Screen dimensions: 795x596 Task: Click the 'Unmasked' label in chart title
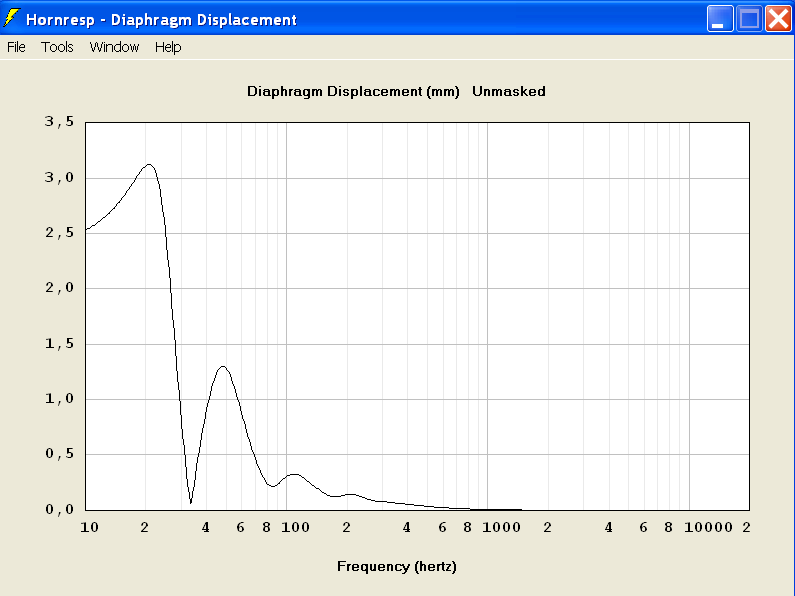tap(509, 91)
